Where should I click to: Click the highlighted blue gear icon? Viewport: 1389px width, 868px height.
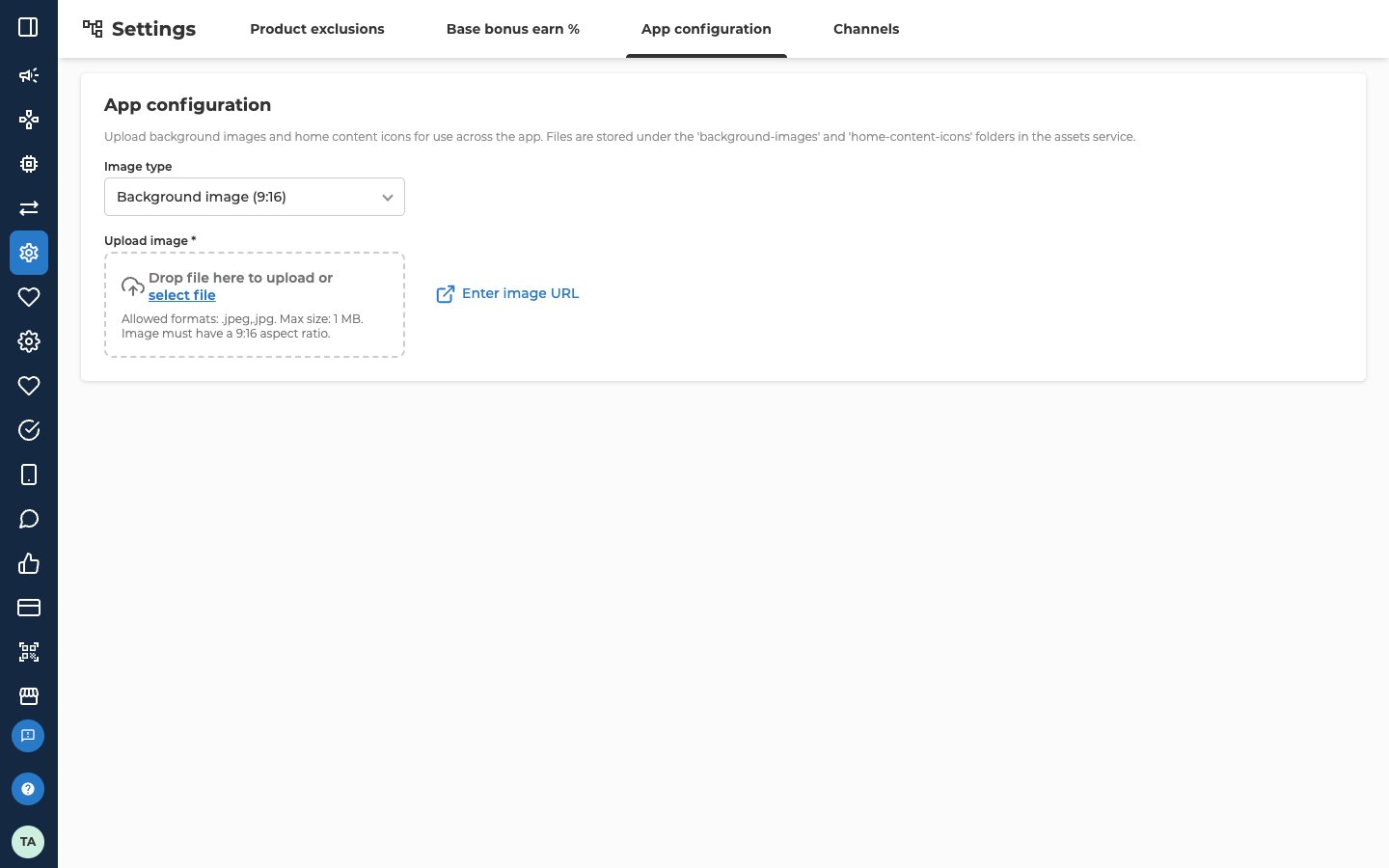28,253
